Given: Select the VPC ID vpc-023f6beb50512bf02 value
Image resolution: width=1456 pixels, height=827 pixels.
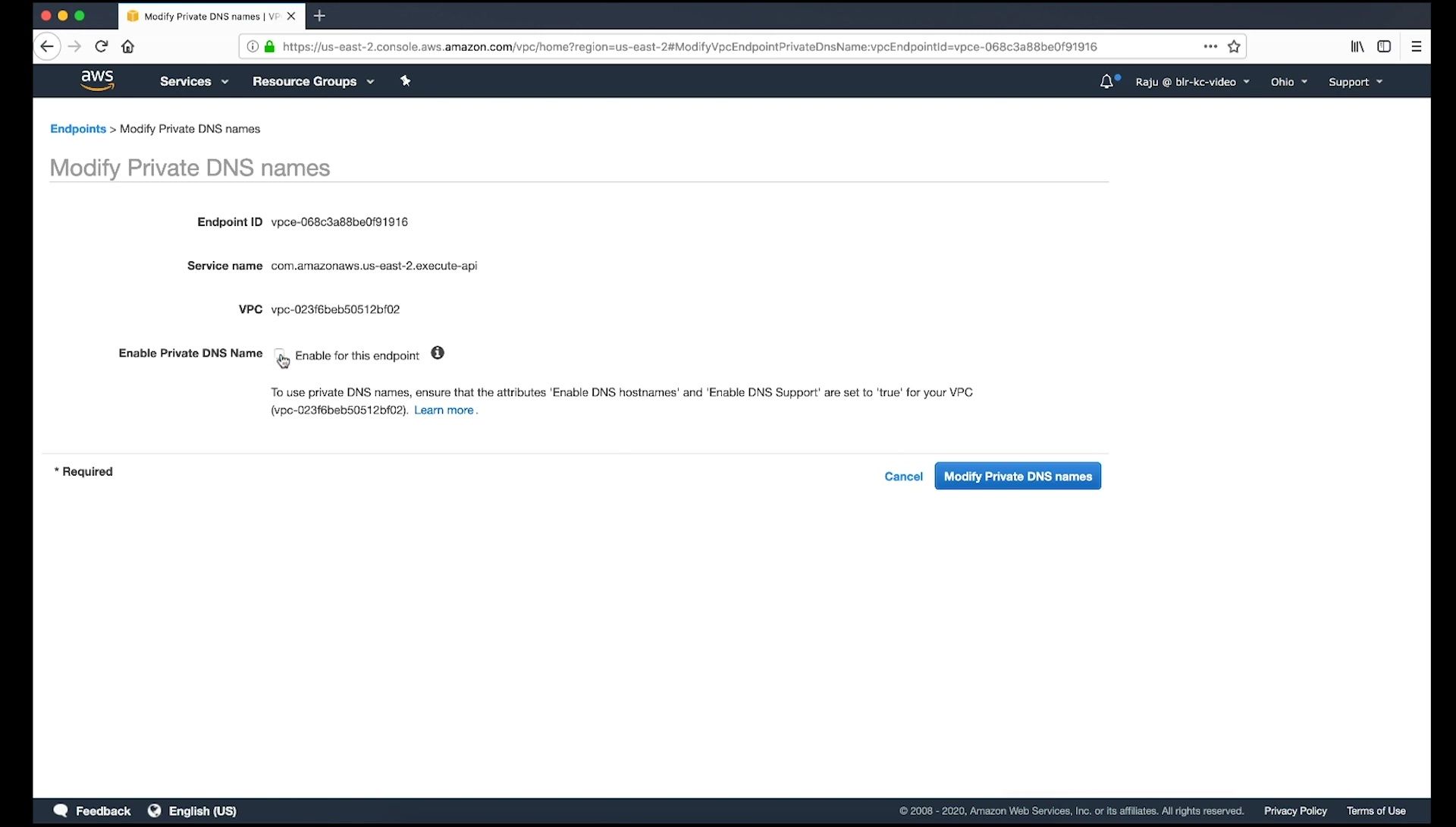Looking at the screenshot, I should click(335, 310).
